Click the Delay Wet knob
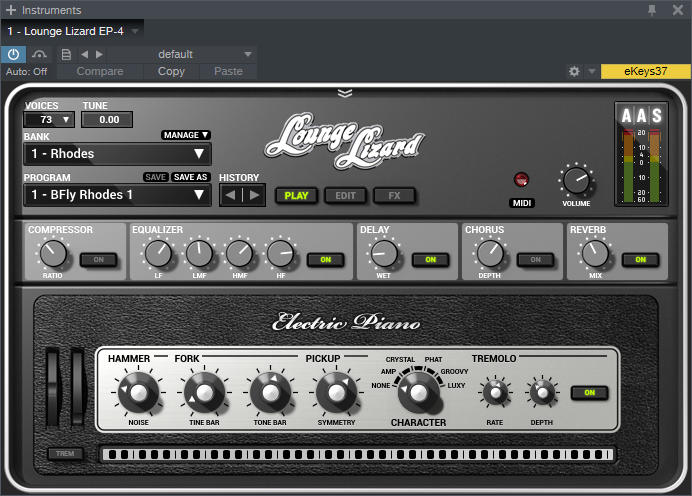 pyautogui.click(x=384, y=254)
